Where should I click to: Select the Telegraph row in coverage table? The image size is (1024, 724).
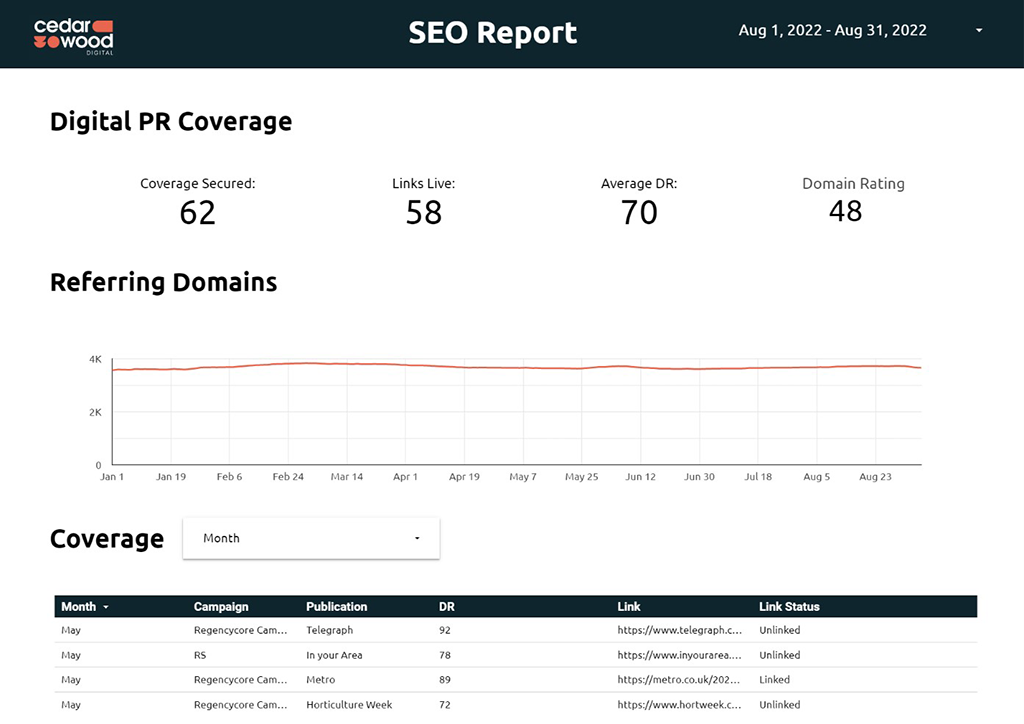[x=329, y=631]
